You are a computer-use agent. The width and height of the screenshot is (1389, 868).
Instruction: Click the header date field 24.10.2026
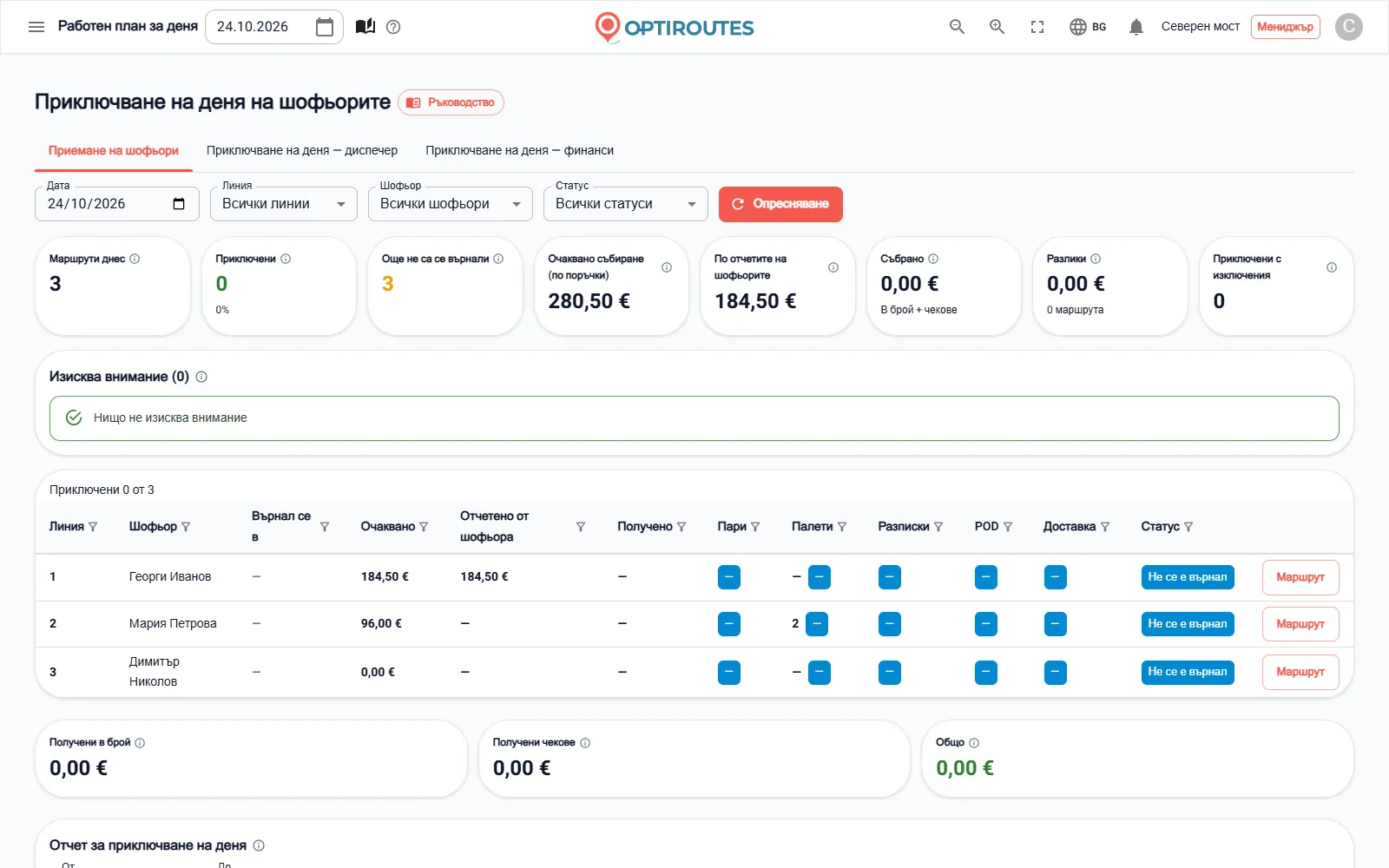[x=274, y=27]
